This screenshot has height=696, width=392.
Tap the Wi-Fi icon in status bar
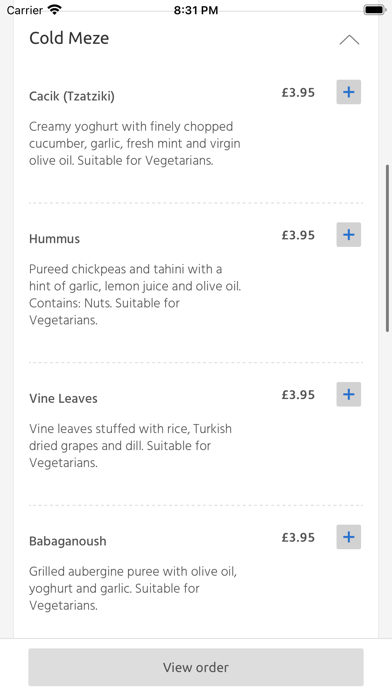point(55,9)
